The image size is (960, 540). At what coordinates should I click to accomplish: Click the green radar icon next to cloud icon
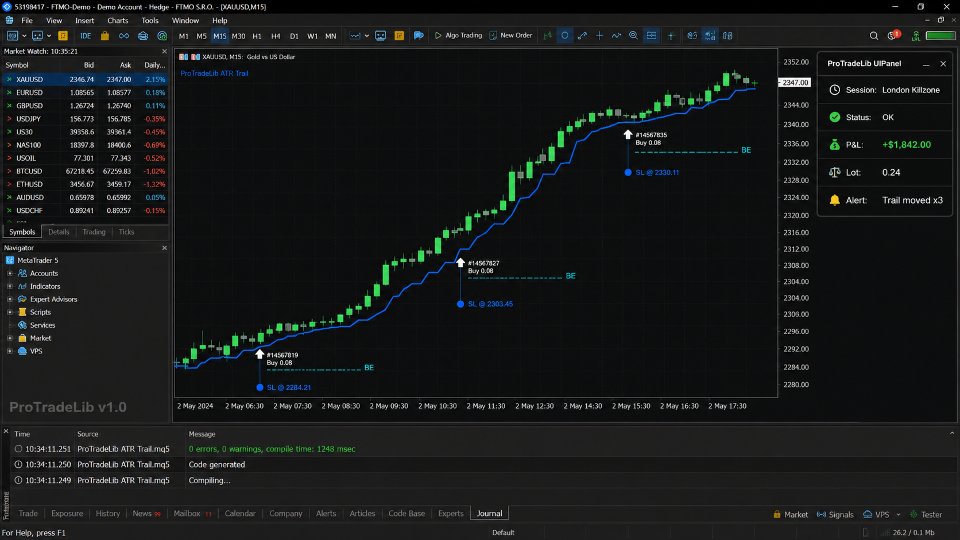pos(162,36)
